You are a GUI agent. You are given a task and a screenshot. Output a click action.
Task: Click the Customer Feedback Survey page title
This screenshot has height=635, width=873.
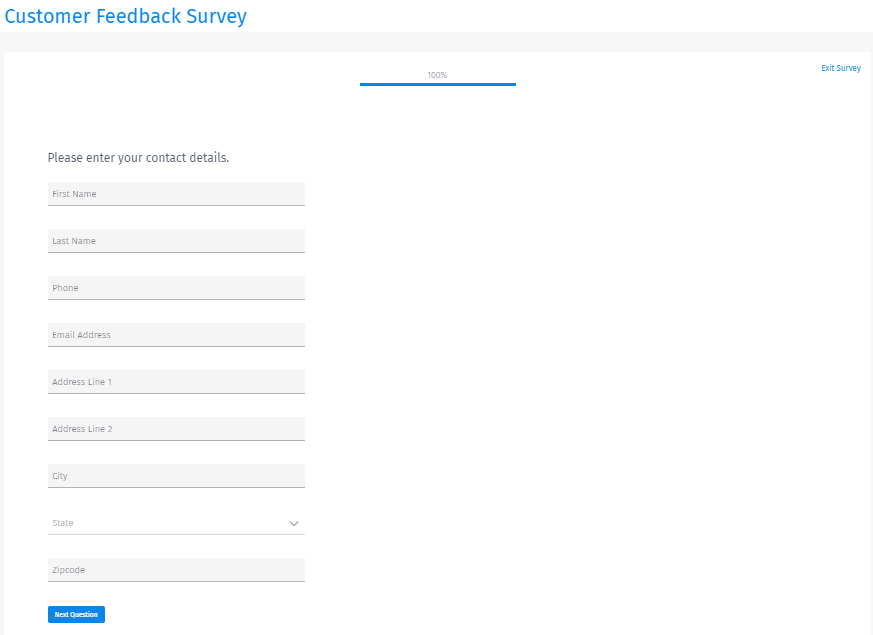126,16
